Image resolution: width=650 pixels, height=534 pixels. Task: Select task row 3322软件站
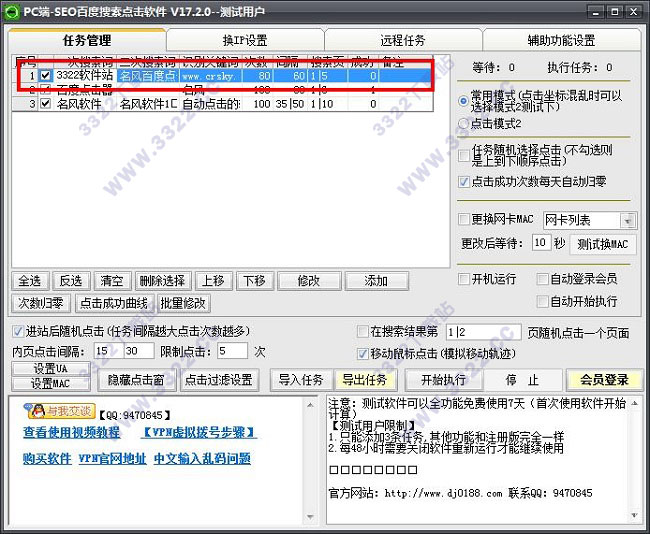(223, 75)
